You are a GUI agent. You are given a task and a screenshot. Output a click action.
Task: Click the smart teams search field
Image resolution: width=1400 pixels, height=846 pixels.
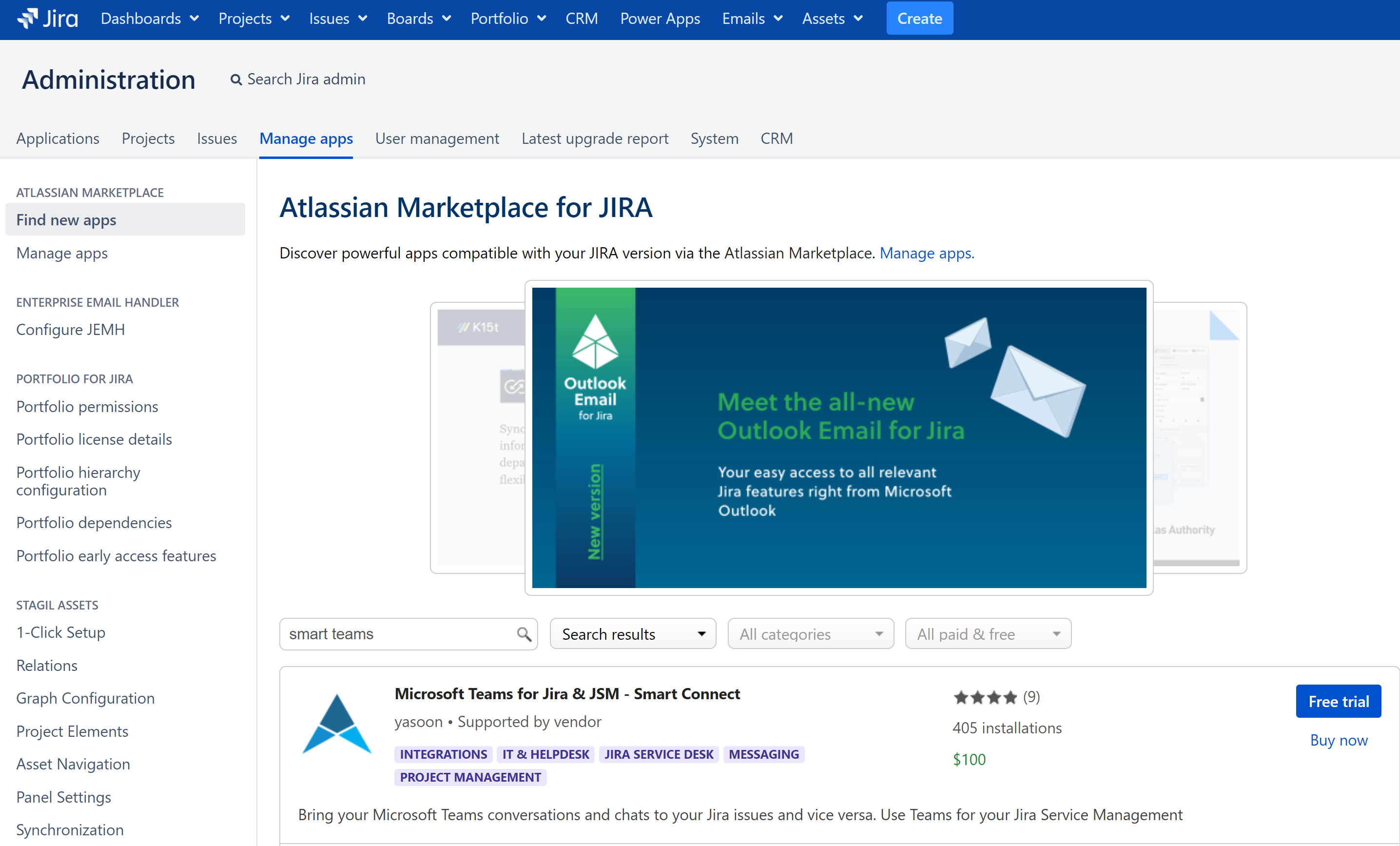click(x=398, y=634)
